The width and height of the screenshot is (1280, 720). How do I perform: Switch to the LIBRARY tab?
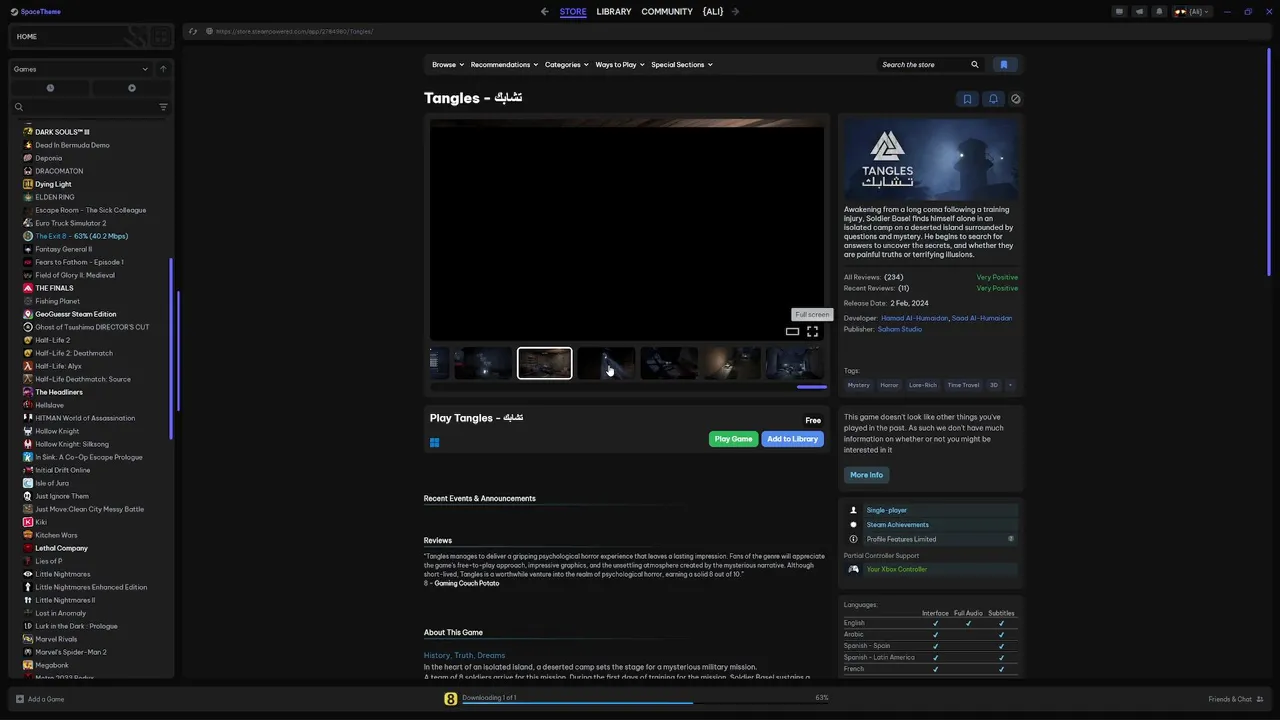614,12
